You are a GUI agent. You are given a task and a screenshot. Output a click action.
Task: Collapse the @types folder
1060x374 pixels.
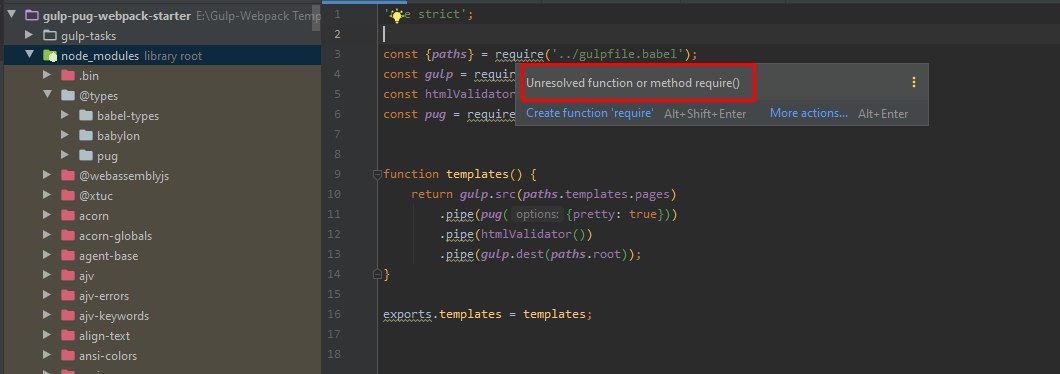click(x=47, y=95)
